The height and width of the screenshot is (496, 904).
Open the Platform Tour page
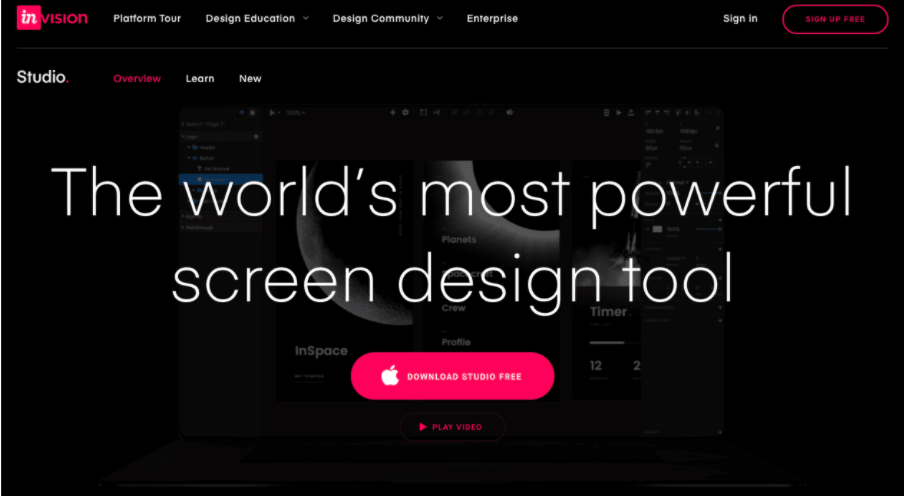point(147,18)
